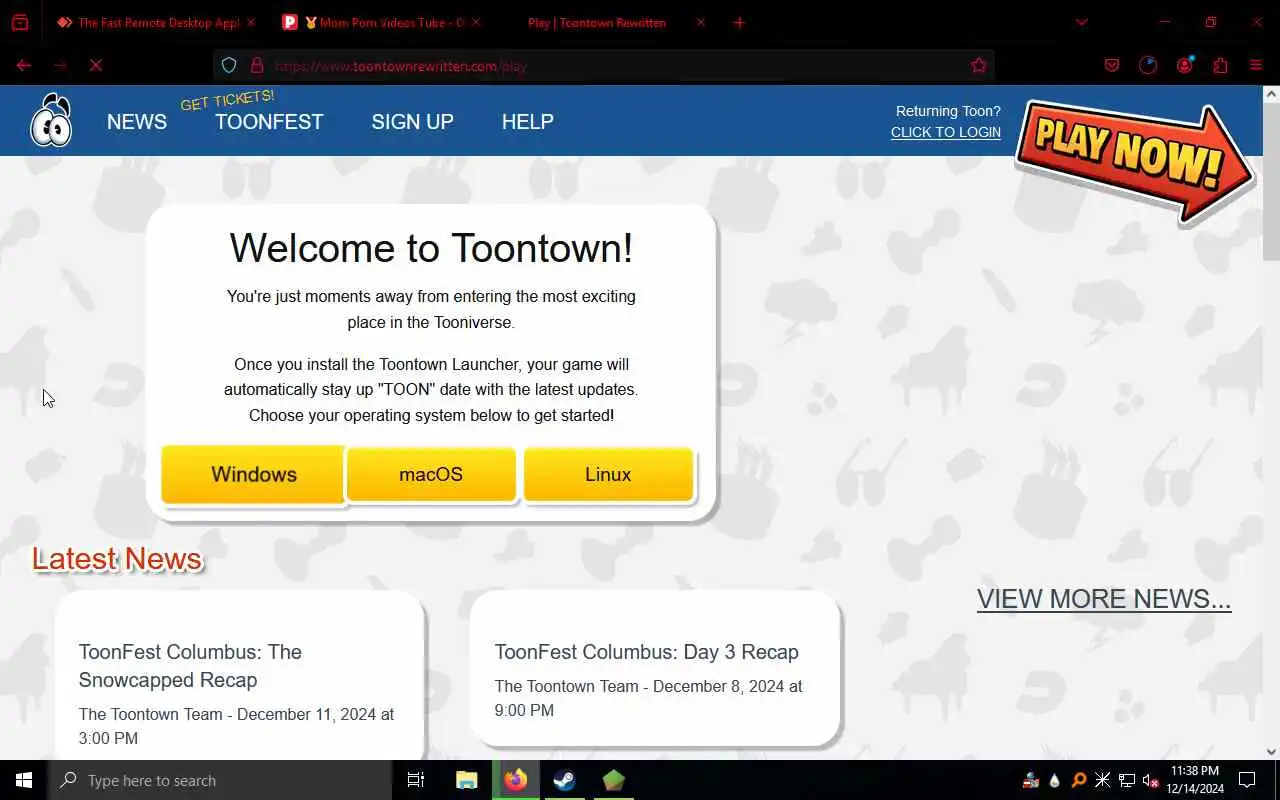1280x800 pixels.
Task: Open the tracking protection shield icon
Action: [229, 65]
